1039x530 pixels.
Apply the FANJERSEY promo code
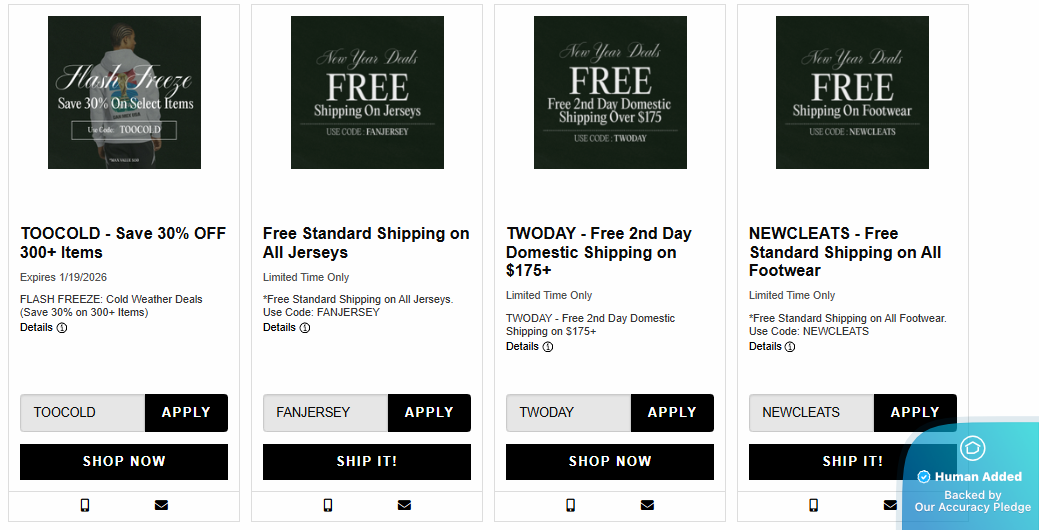429,412
